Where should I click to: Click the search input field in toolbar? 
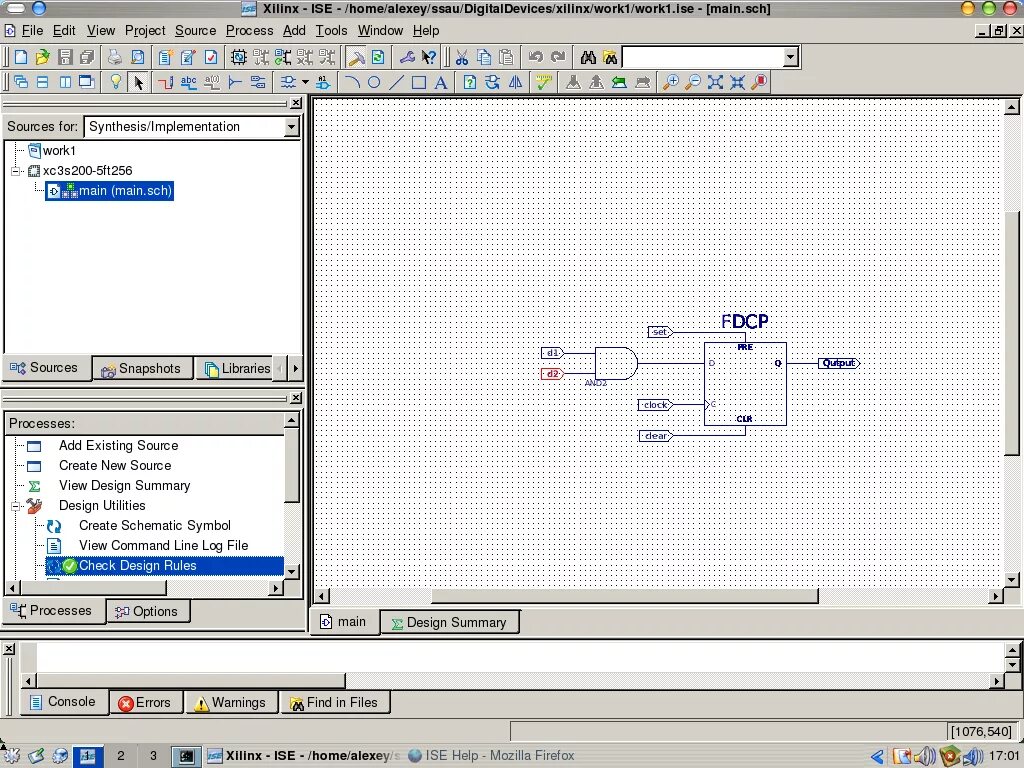pos(703,57)
